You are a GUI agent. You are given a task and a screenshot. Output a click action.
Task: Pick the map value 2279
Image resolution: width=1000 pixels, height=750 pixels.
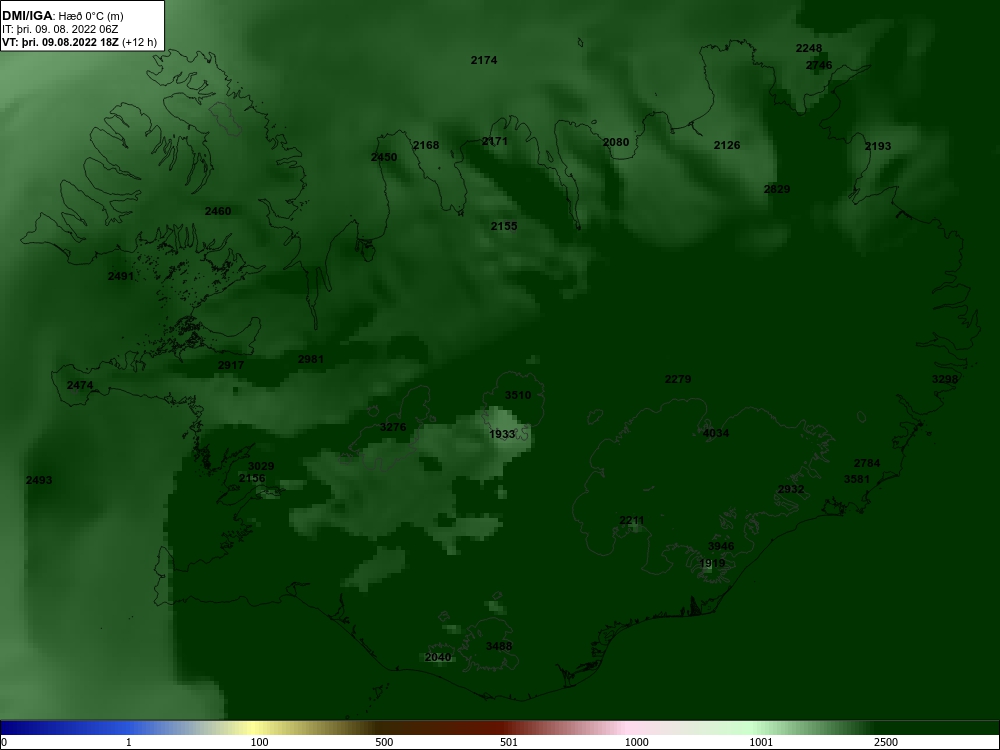pos(678,379)
